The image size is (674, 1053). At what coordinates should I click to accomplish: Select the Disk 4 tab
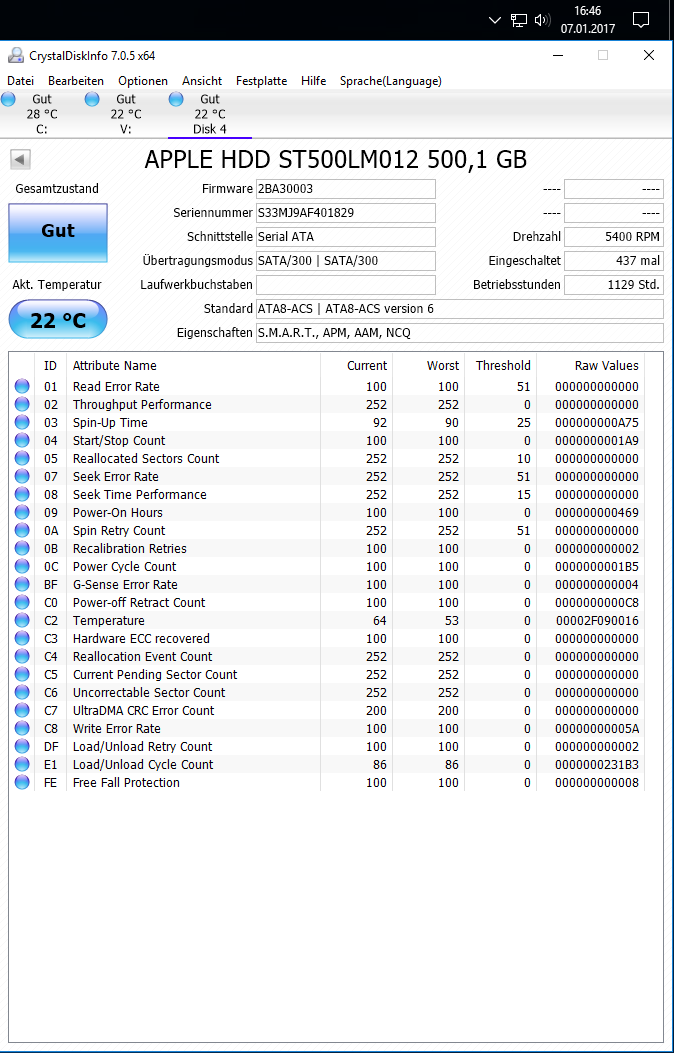click(x=209, y=113)
